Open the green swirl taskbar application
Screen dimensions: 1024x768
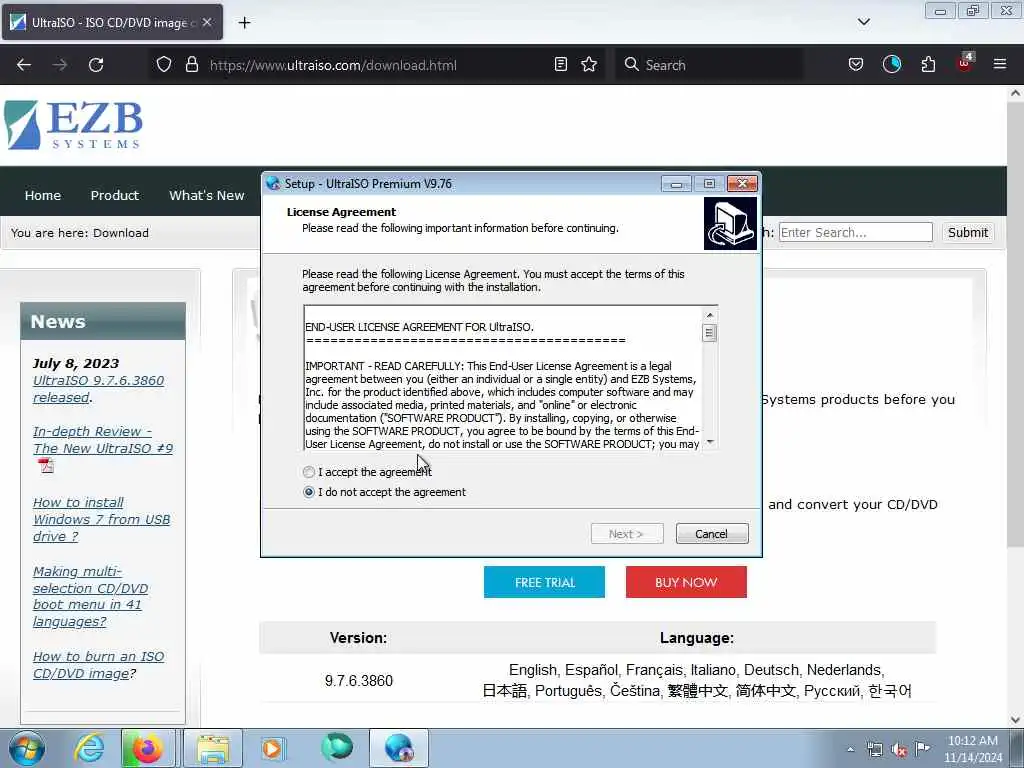coord(337,747)
